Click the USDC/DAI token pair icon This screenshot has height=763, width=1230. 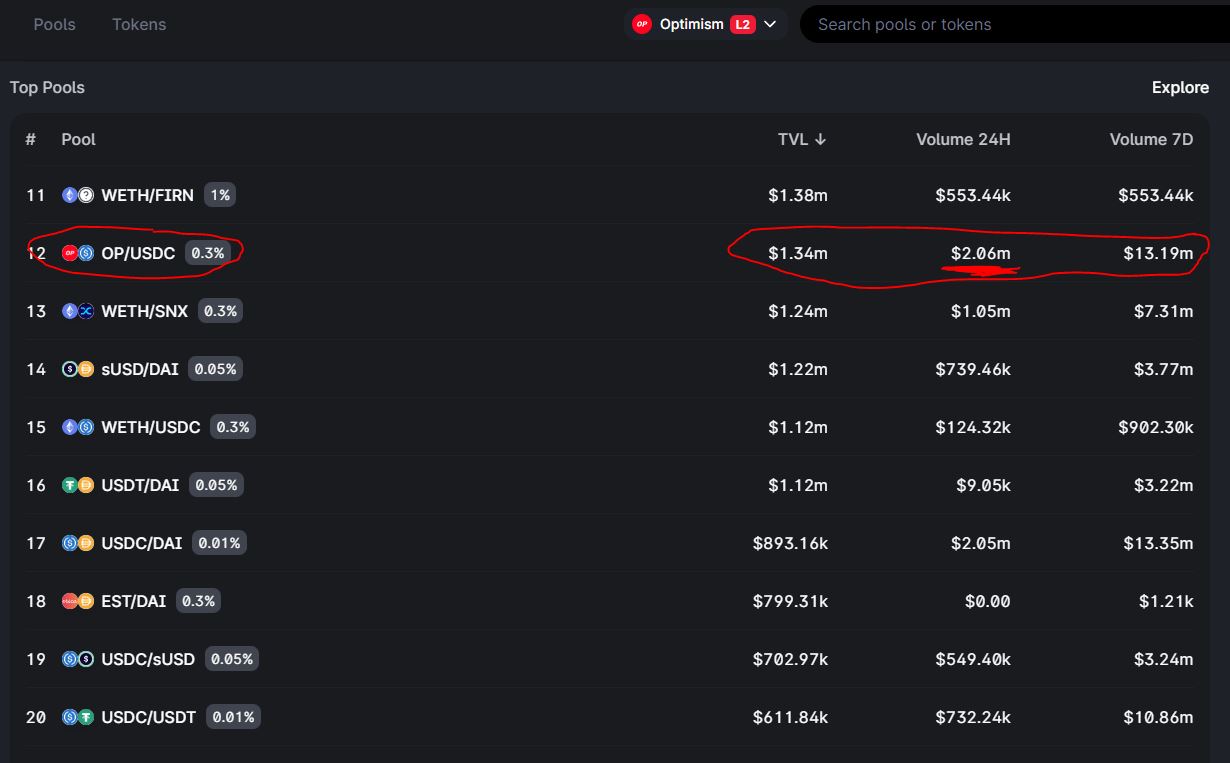pyautogui.click(x=78, y=543)
